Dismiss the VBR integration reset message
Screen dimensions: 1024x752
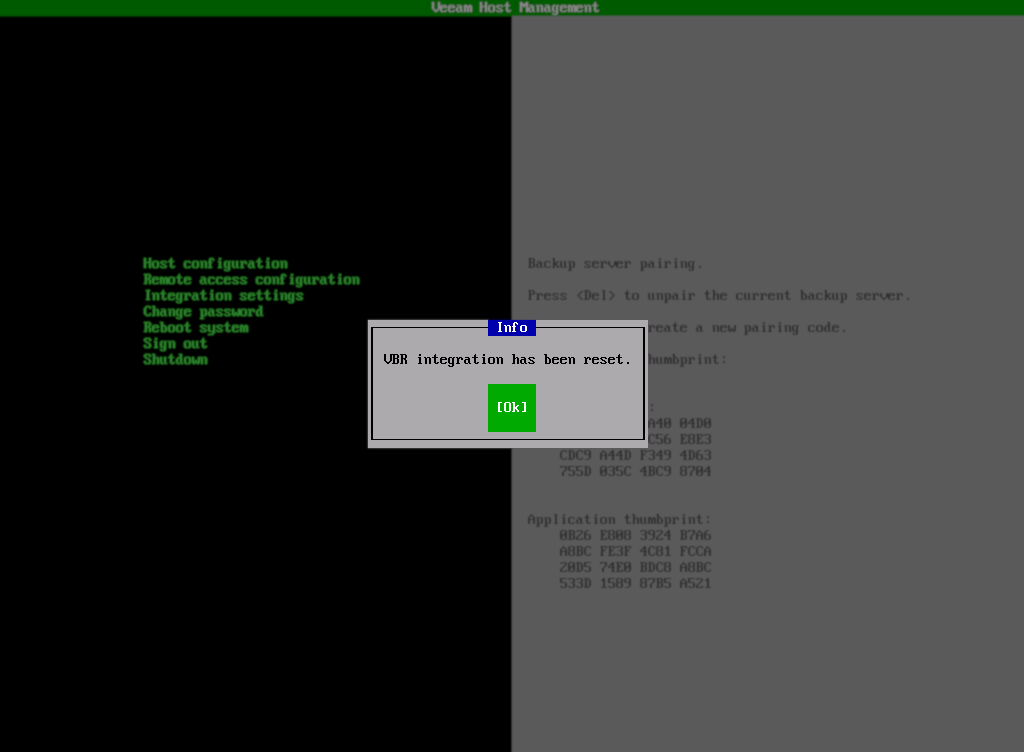[511, 407]
